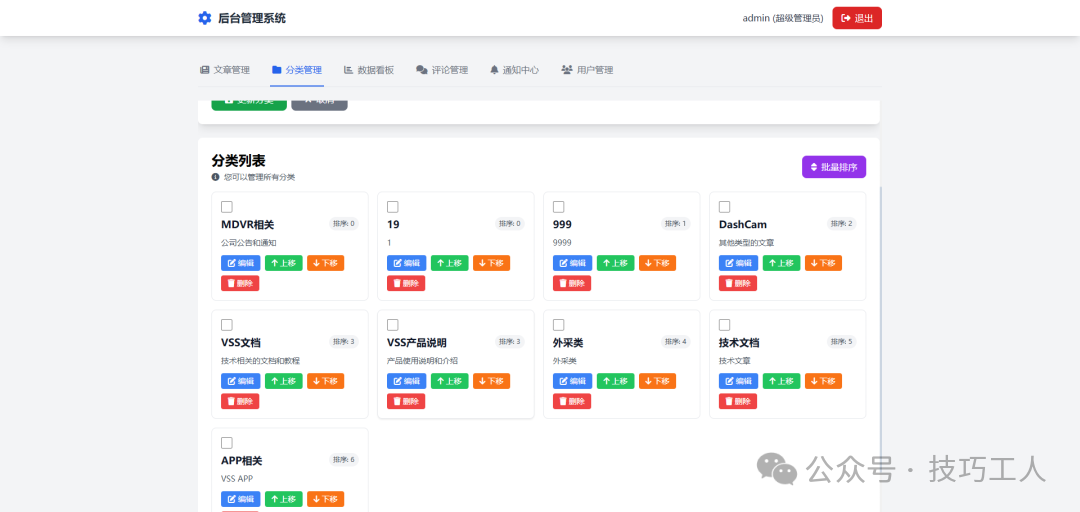Edit the MDVR相关 category
This screenshot has height=512, width=1080.
click(x=240, y=263)
